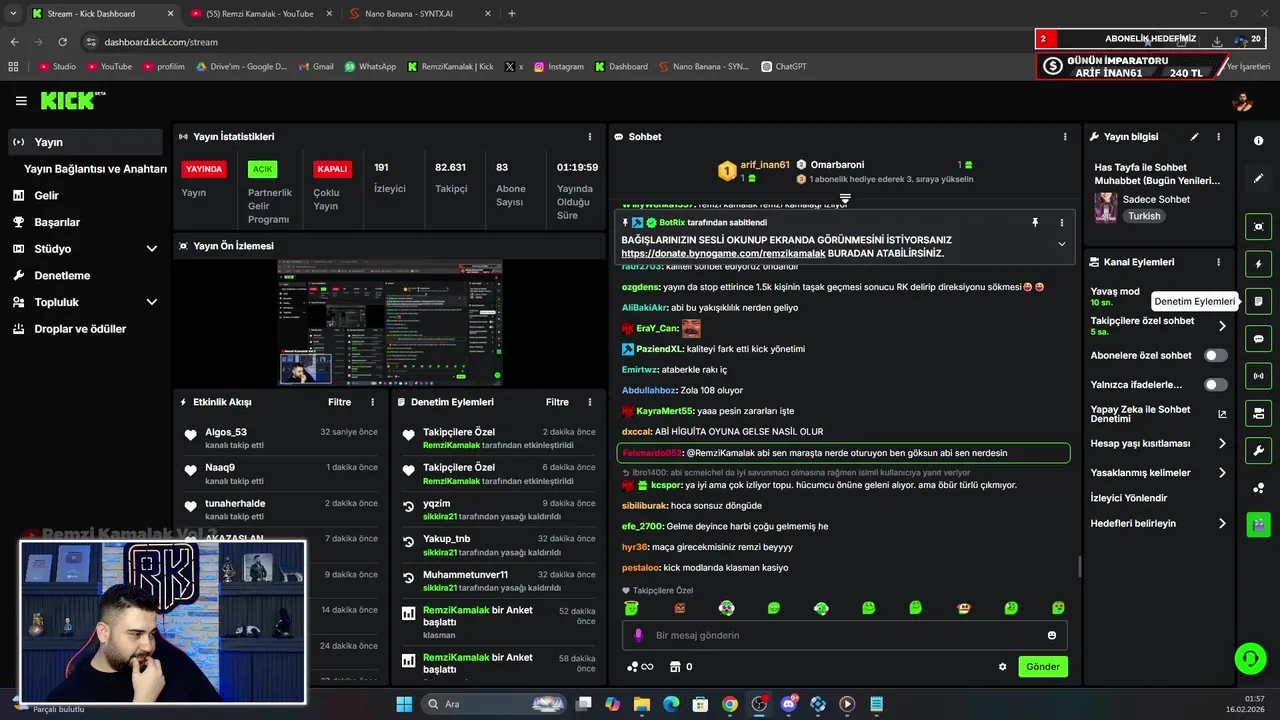The width and height of the screenshot is (1280, 720).
Task: Open Filtre in Denetim Eylemleri panel
Action: 557,402
